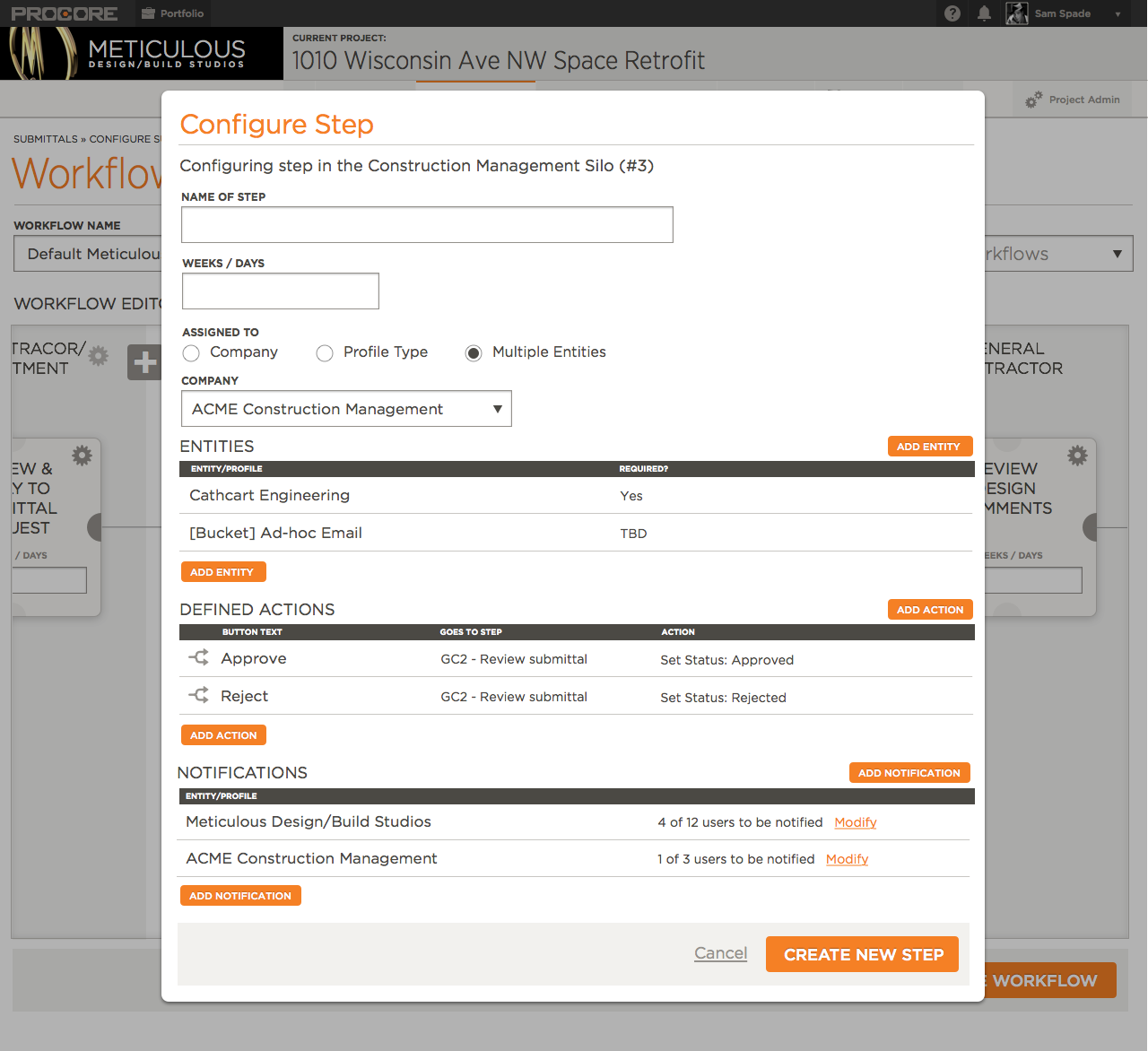Open the workflows dropdown behind the dialog

(x=1058, y=254)
